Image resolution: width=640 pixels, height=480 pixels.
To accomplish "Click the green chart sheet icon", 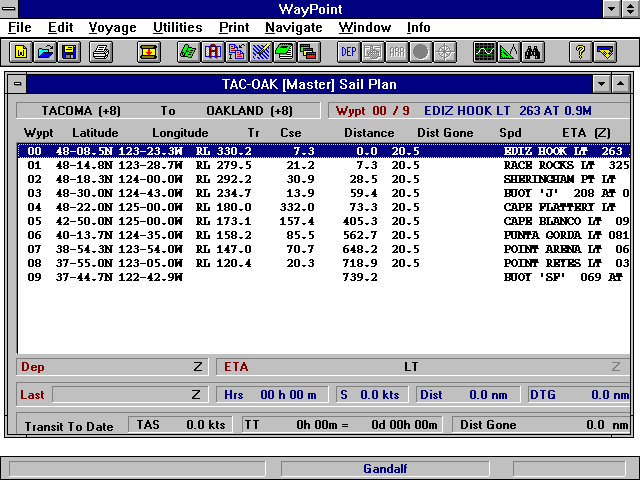I will (189, 52).
